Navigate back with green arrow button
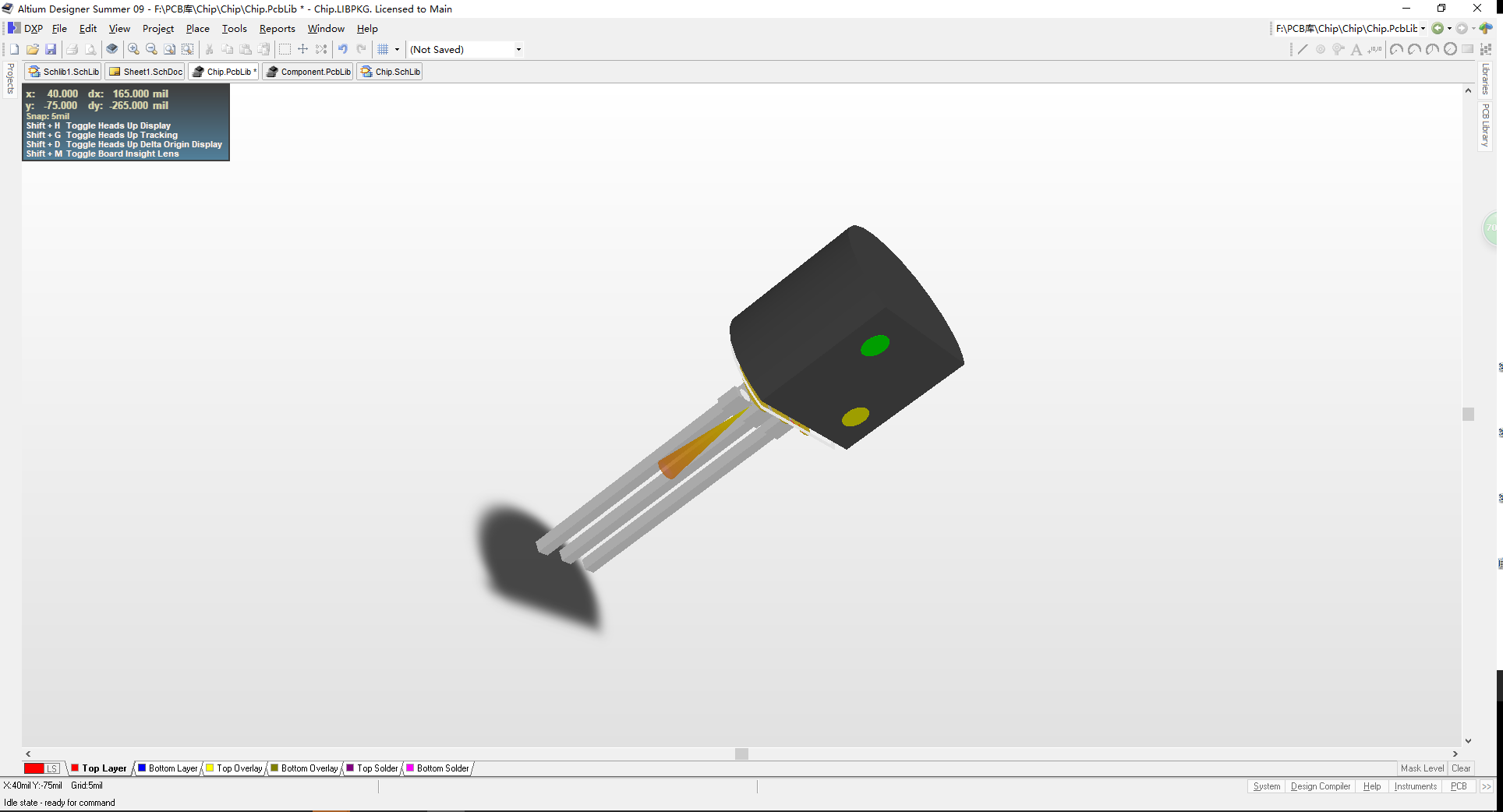1503x812 pixels. click(1438, 29)
